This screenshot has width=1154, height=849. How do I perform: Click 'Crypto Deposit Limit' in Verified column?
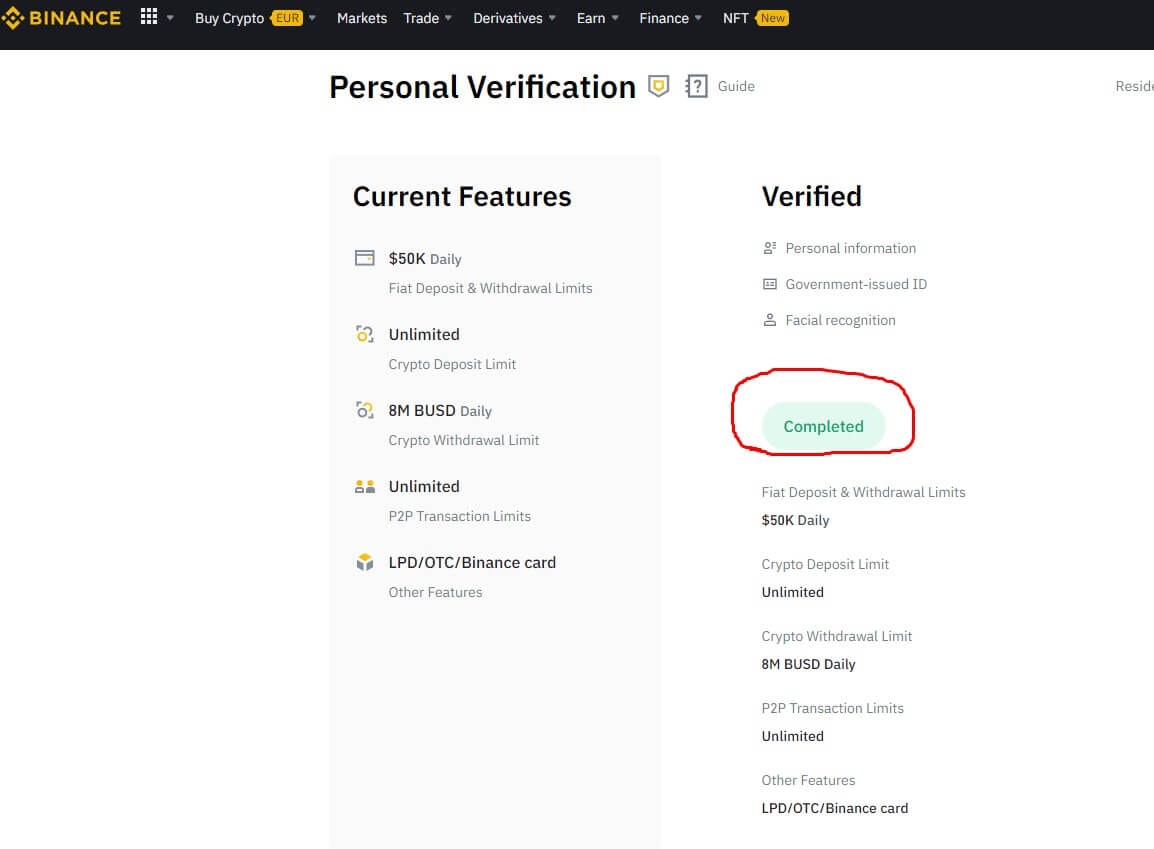coord(825,564)
